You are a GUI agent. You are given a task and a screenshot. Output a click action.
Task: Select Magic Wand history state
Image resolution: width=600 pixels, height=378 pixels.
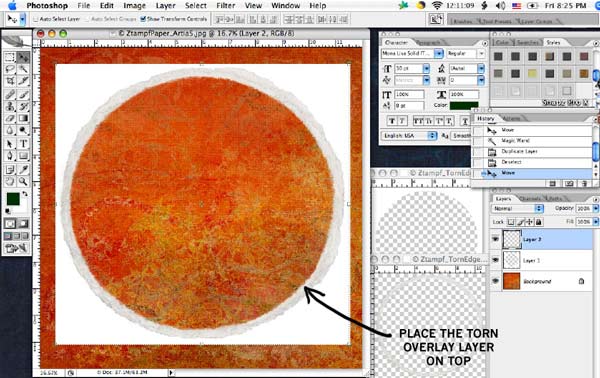coord(532,141)
